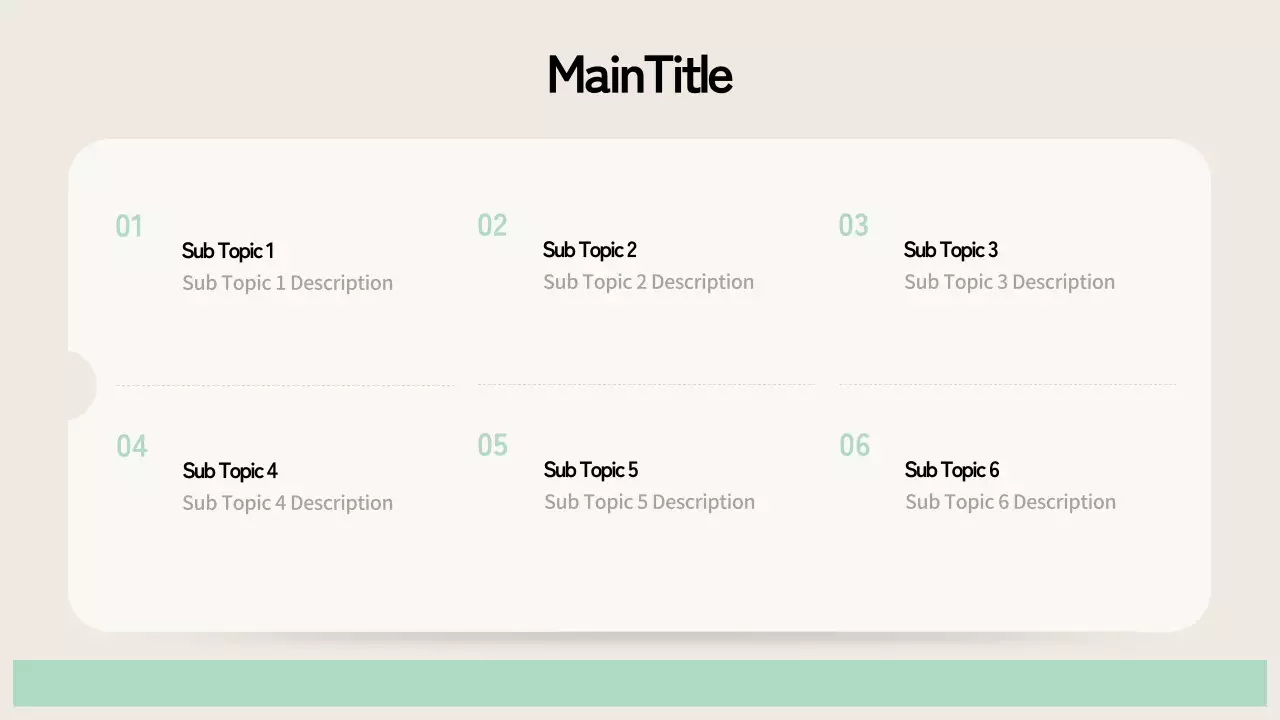This screenshot has width=1280, height=720.
Task: Click the Sub Topic 5 Description text
Action: point(649,502)
